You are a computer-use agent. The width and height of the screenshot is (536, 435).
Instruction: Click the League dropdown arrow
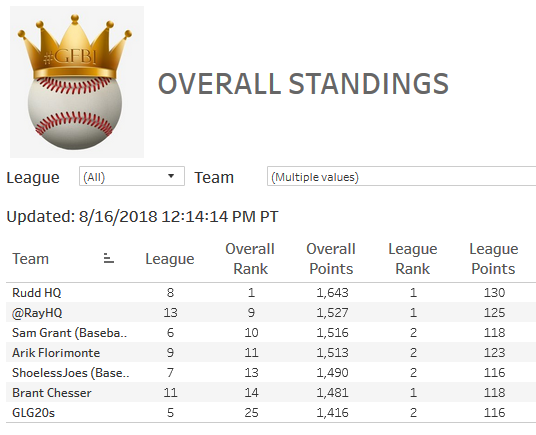(171, 176)
